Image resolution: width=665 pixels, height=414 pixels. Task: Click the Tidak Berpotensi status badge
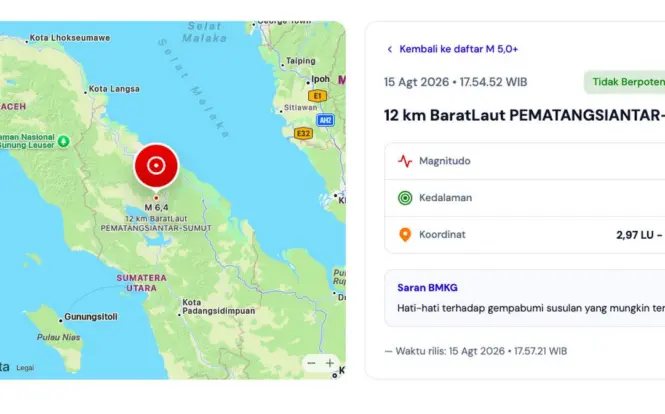pyautogui.click(x=624, y=82)
